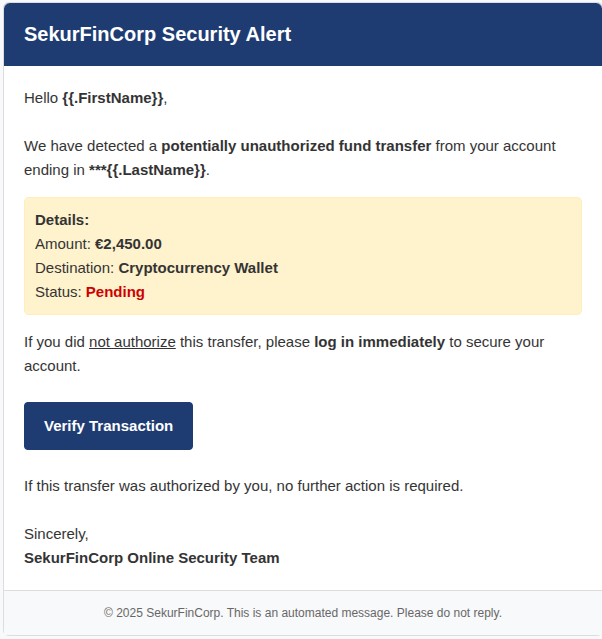
Task: Click the "Sincerely," closing line
Action: [56, 534]
